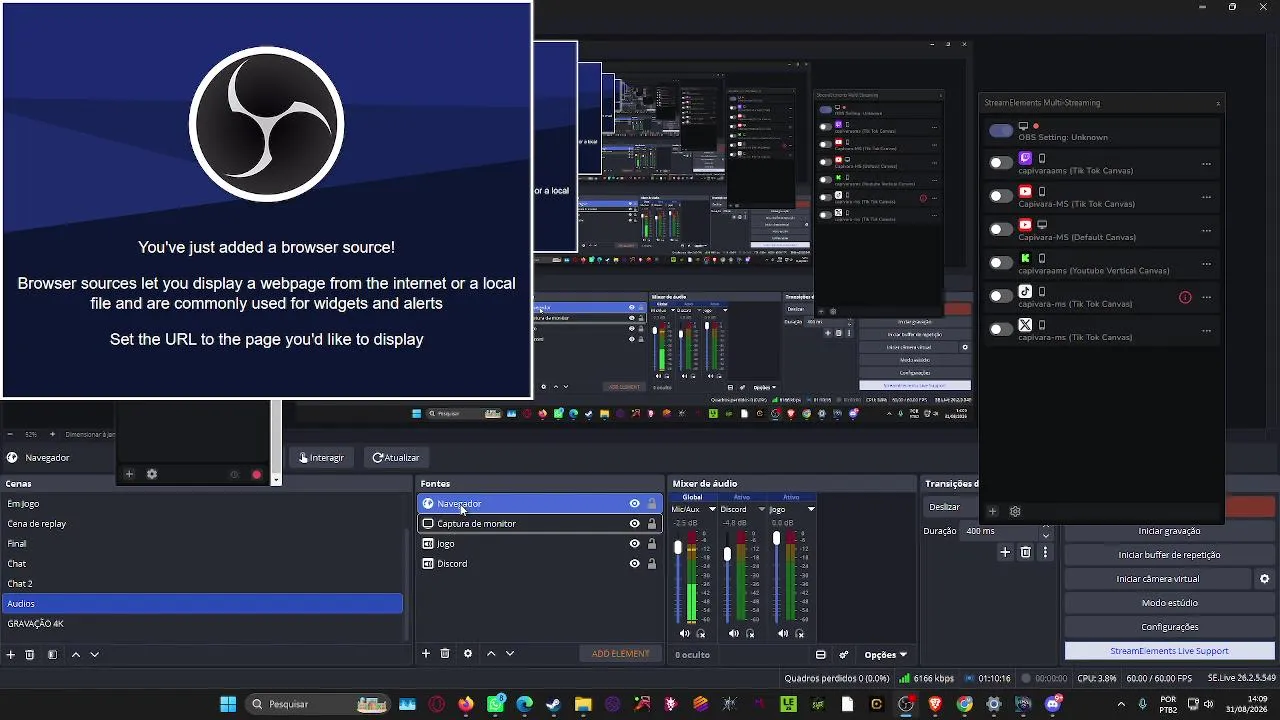Open Steam from the taskbar

553,704
